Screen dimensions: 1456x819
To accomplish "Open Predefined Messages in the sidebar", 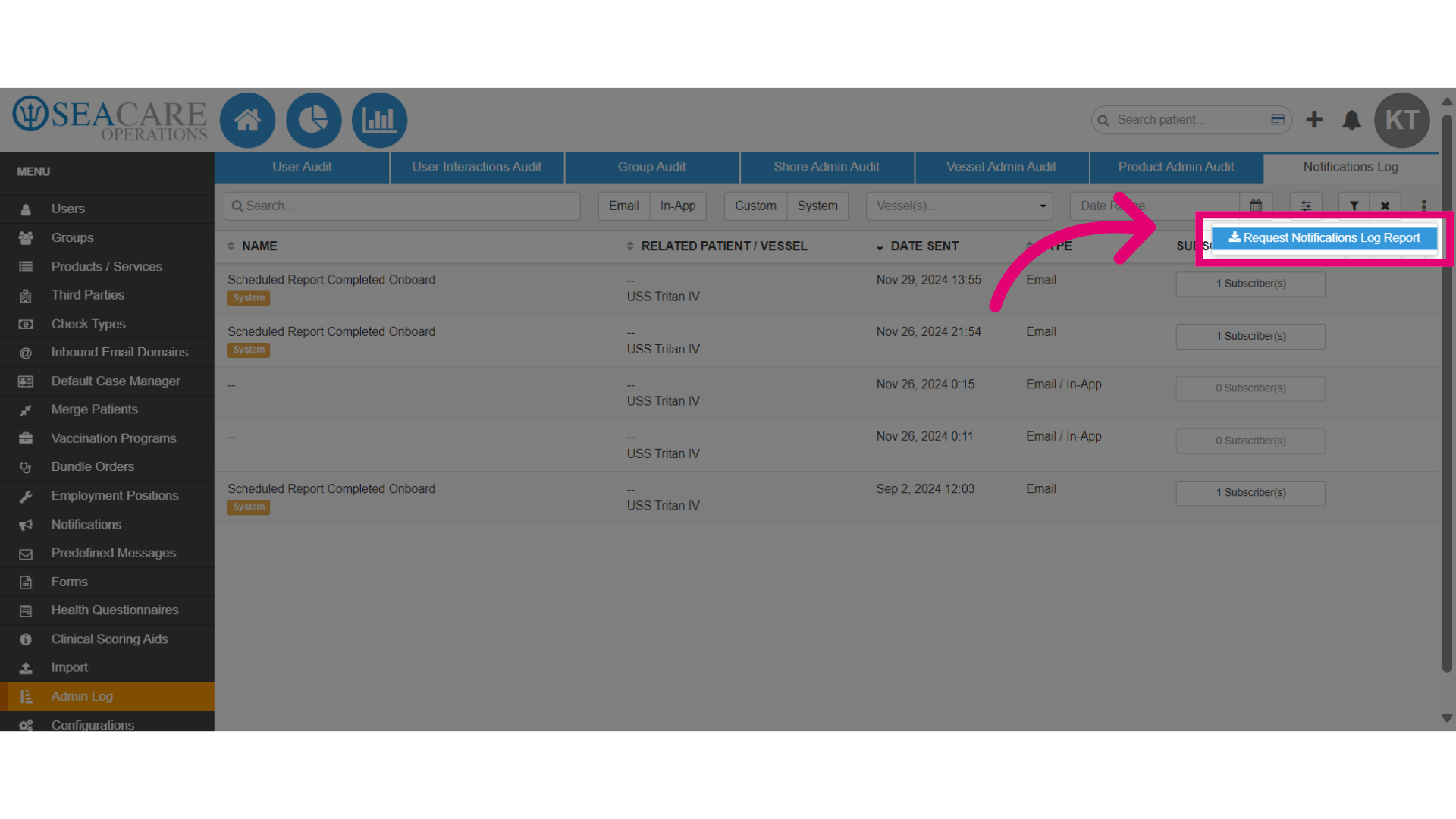I will [107, 553].
